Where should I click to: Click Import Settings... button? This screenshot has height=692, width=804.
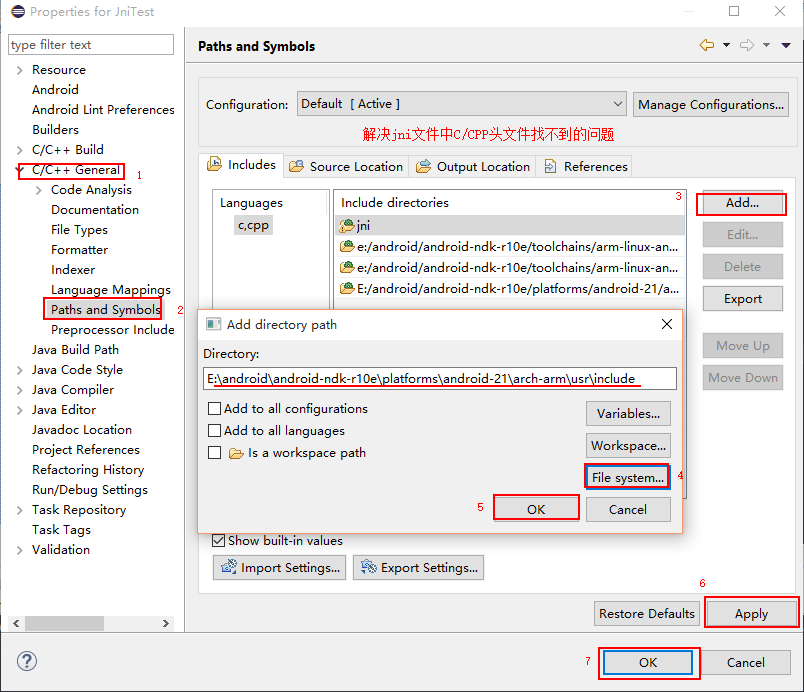click(x=279, y=567)
